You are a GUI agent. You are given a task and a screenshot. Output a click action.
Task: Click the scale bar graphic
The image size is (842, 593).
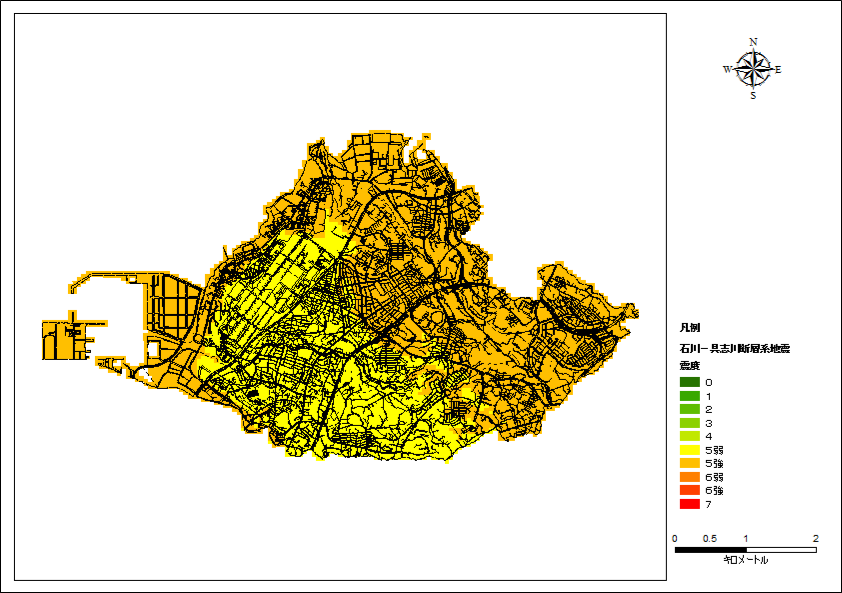[746, 550]
